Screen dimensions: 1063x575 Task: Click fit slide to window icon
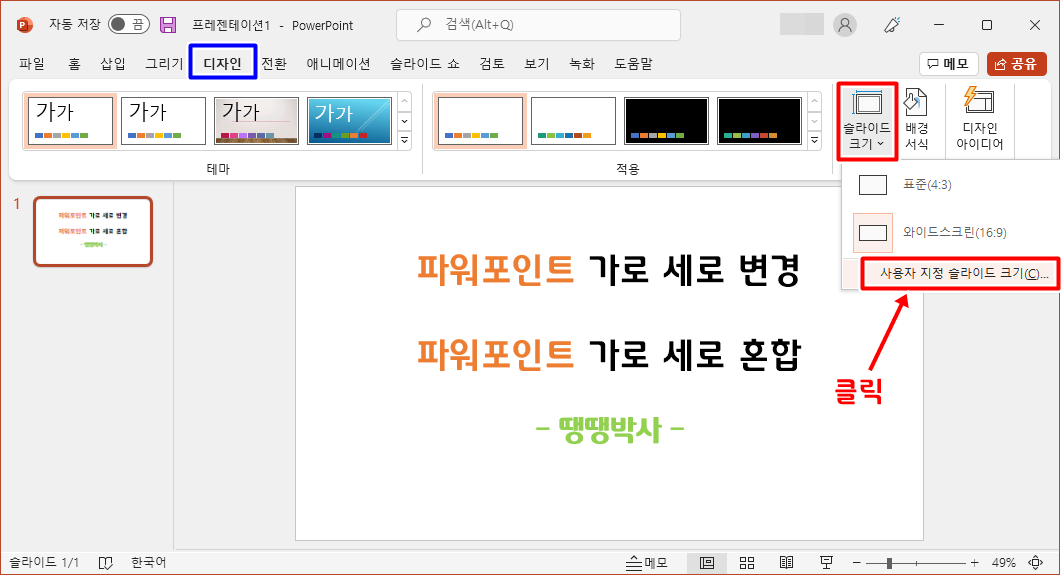tap(1036, 563)
